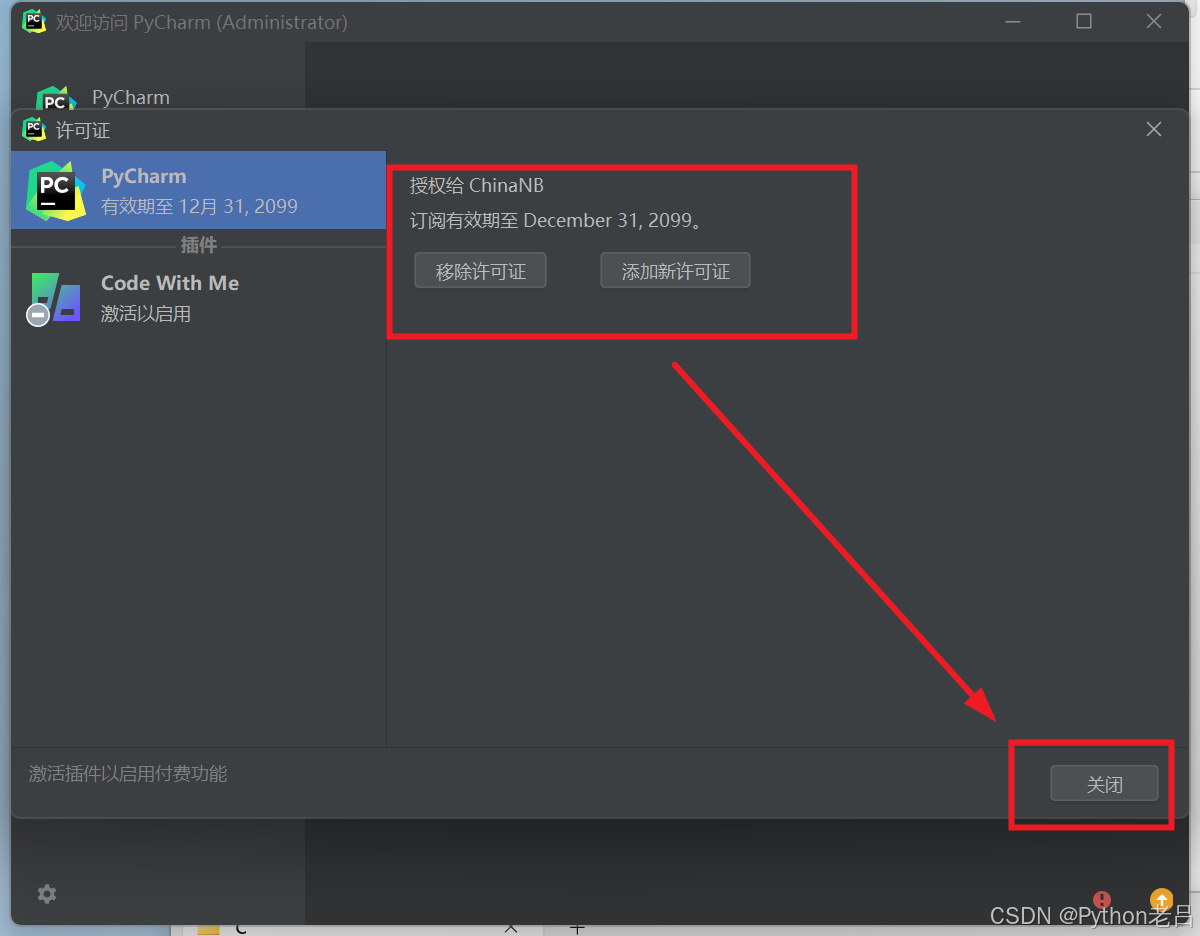Screen dimensions: 1200x936
Task: Click the 移除许可证 button
Action: pos(480,271)
